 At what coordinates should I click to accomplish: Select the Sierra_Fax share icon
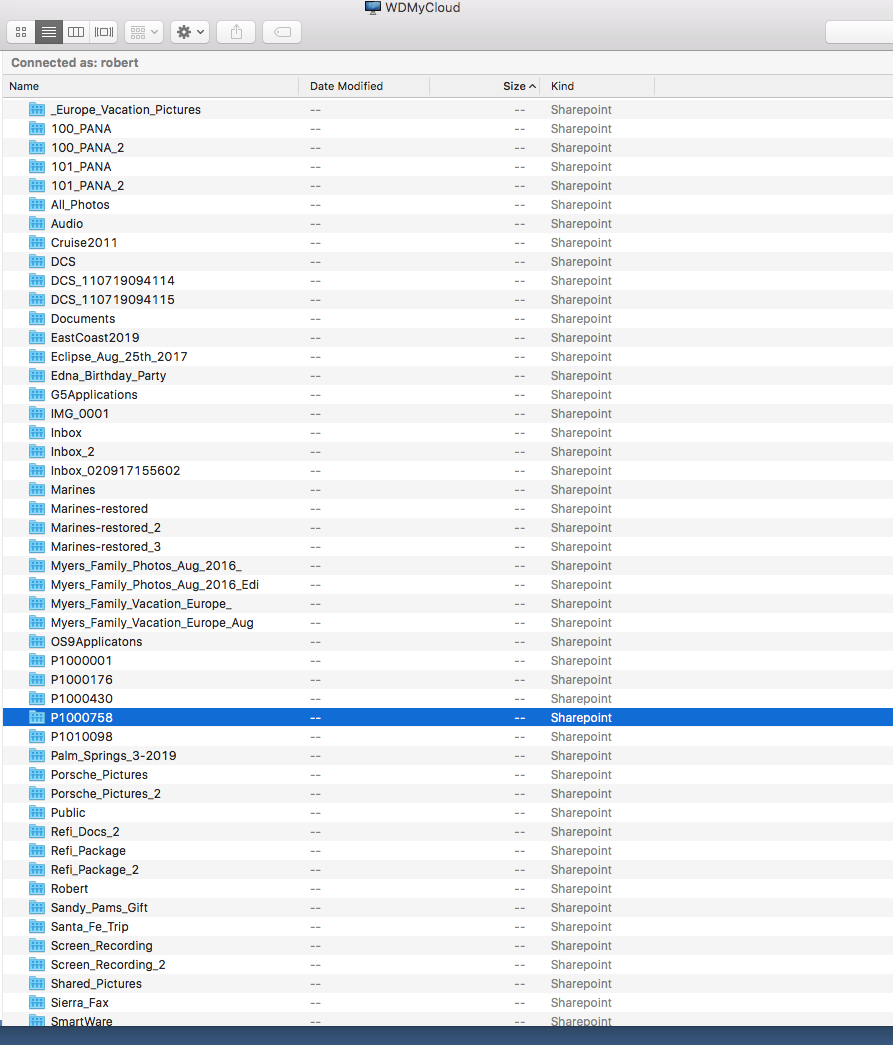tap(37, 1002)
